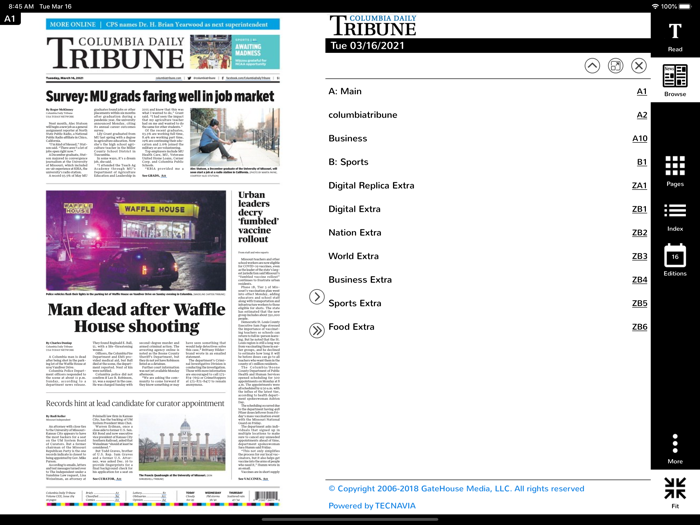
Task: Click the Tue 03/16/2021 date bar
Action: [x=488, y=46]
